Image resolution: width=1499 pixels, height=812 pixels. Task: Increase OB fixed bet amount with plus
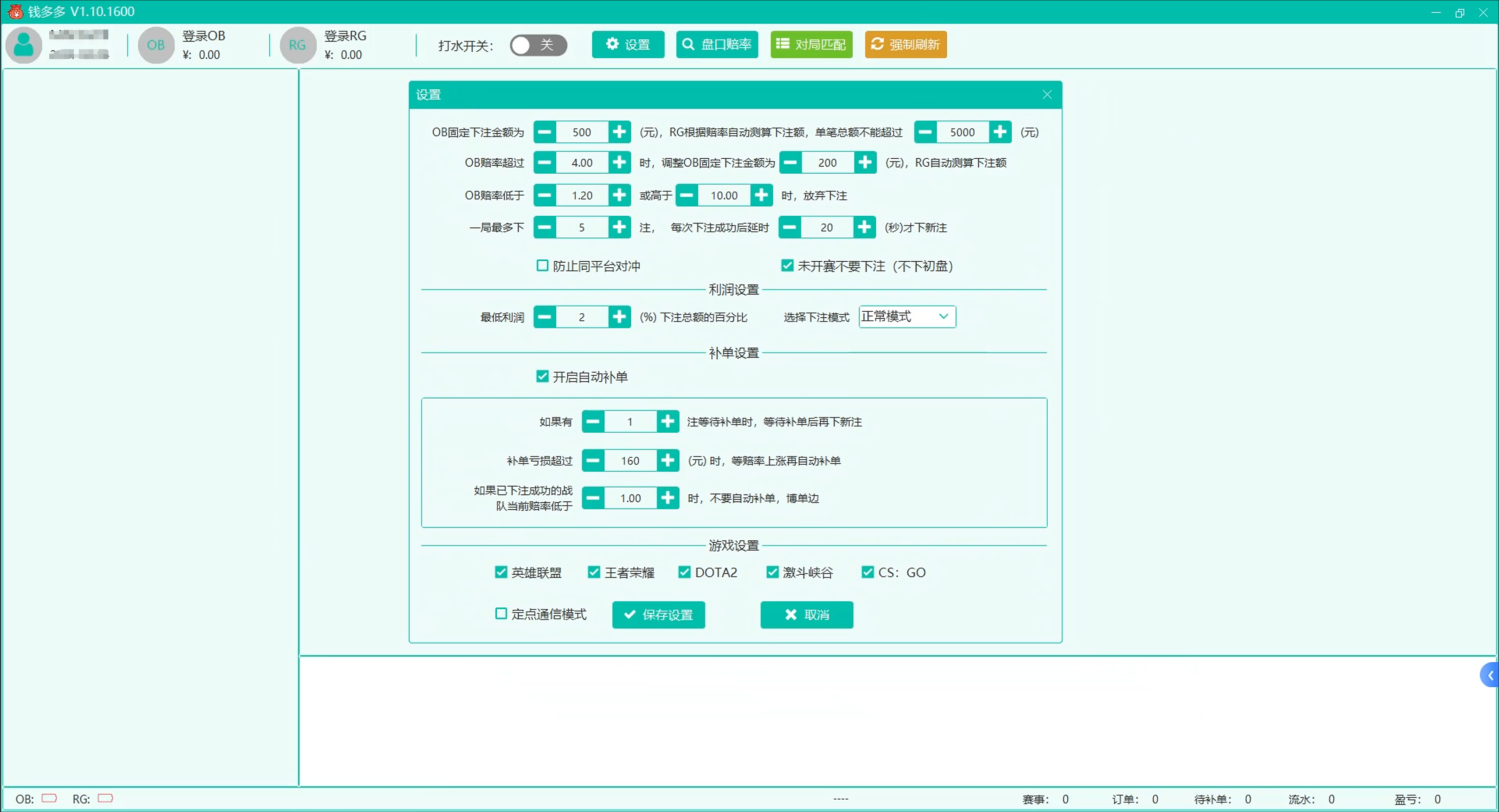click(x=619, y=132)
